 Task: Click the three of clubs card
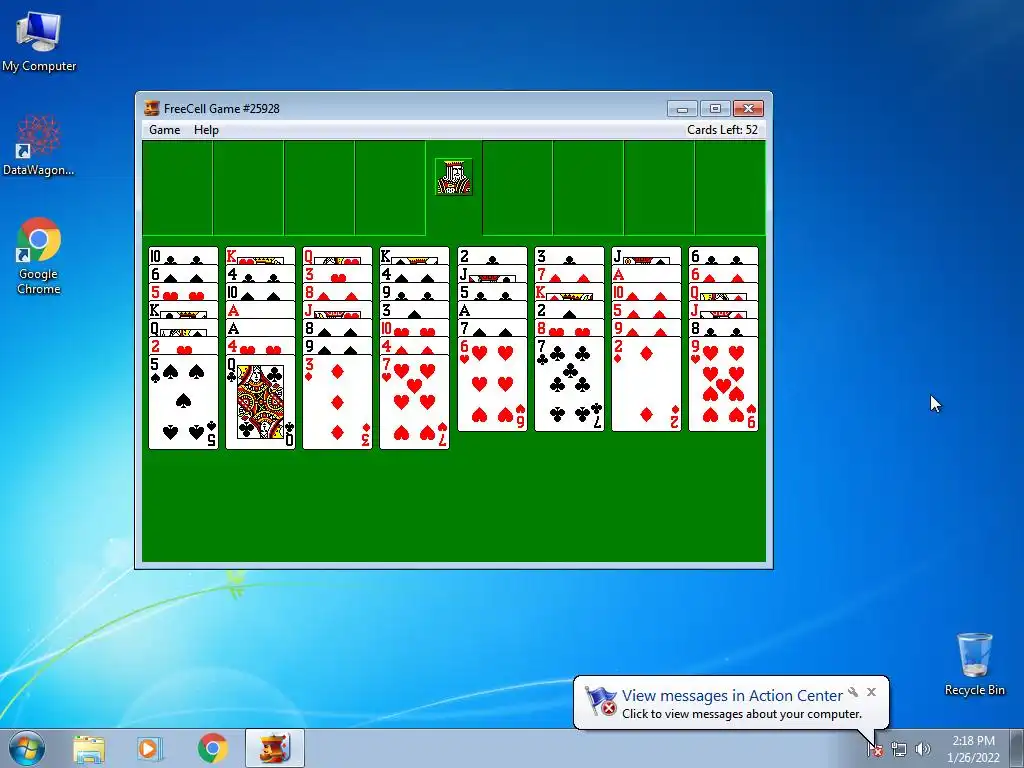(569, 255)
